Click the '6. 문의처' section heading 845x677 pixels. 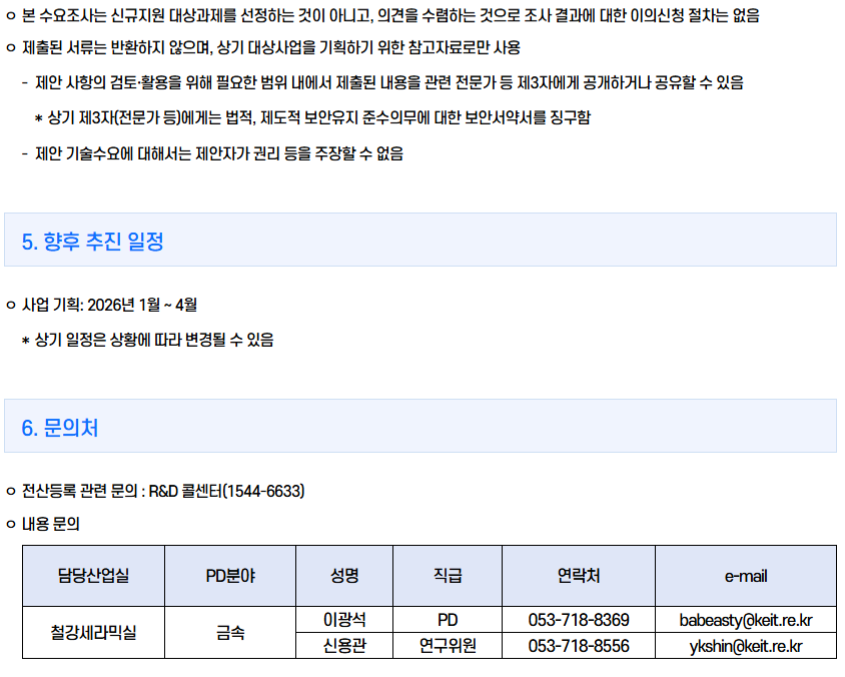pyautogui.click(x=60, y=427)
